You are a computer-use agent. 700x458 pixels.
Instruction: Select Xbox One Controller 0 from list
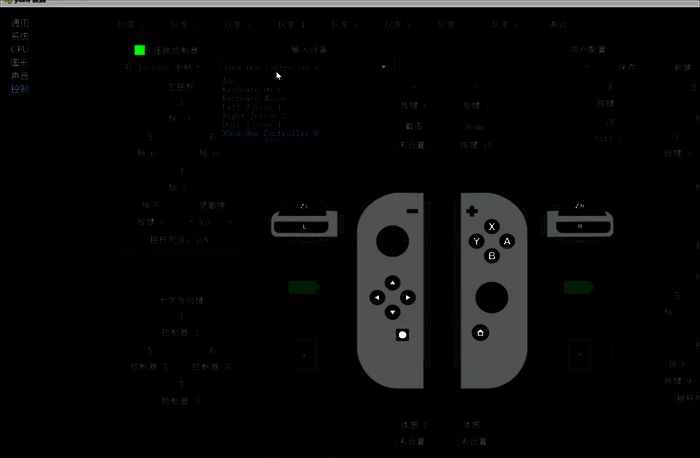click(x=270, y=133)
